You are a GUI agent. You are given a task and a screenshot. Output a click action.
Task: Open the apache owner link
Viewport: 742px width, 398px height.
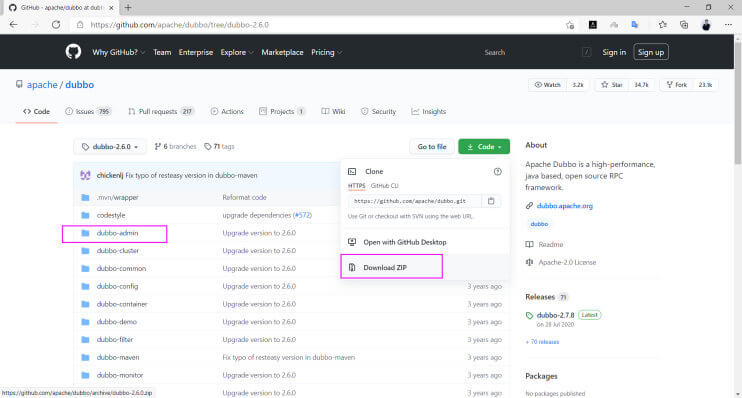[42, 85]
